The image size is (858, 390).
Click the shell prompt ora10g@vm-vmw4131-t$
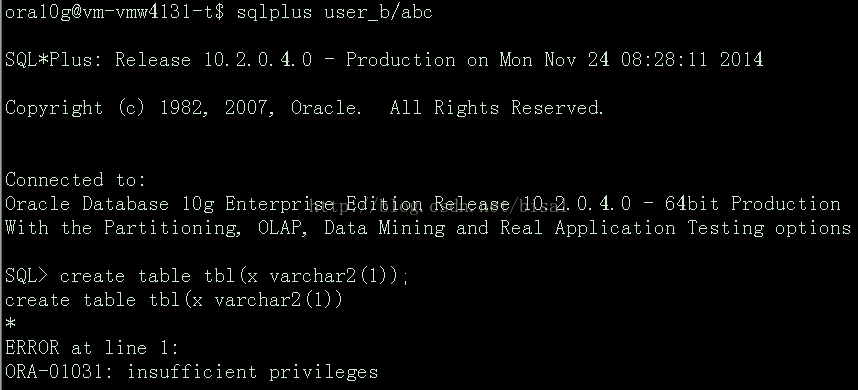[x=114, y=12]
